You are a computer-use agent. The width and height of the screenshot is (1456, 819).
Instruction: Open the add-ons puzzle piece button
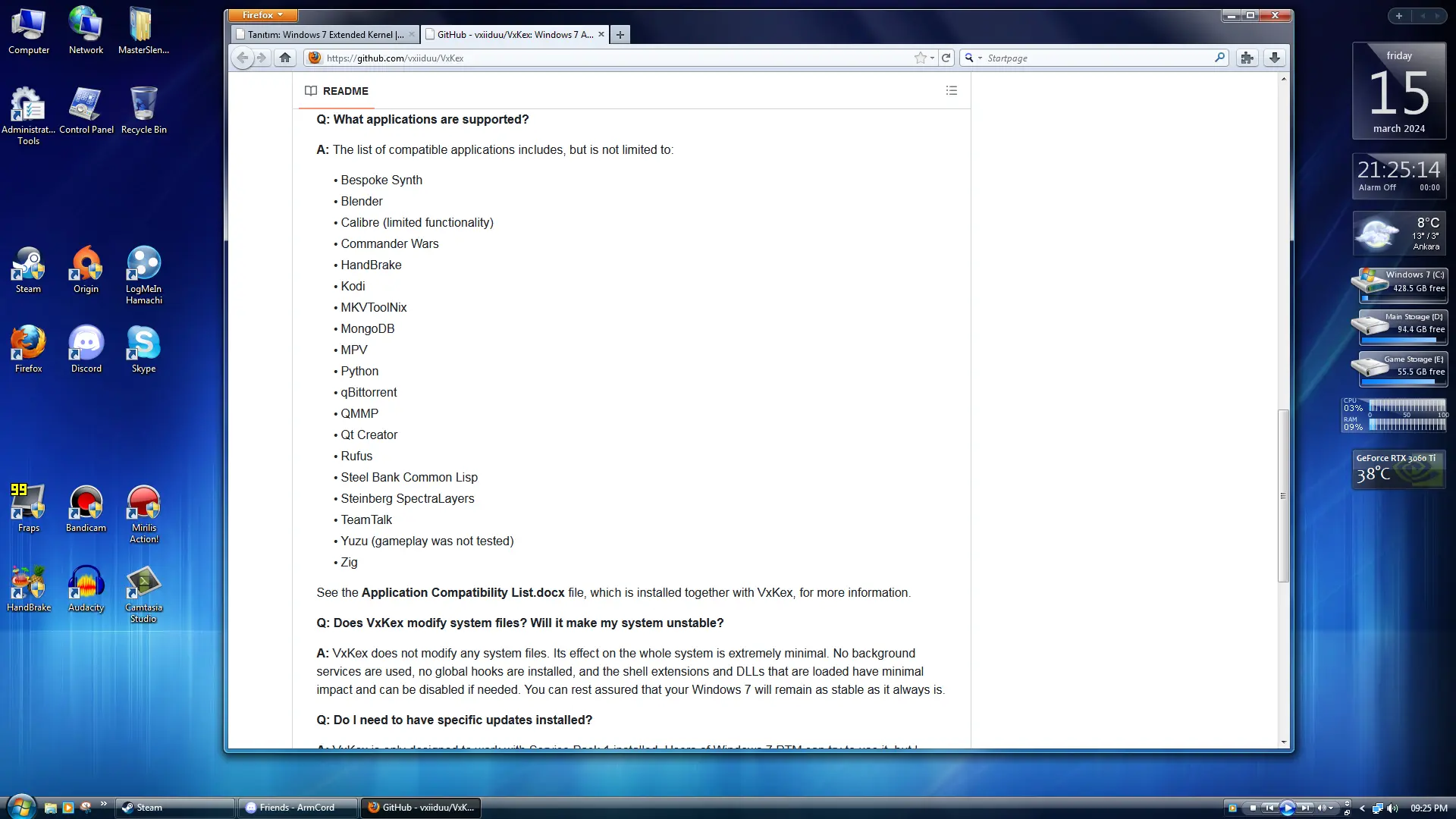pos(1247,58)
